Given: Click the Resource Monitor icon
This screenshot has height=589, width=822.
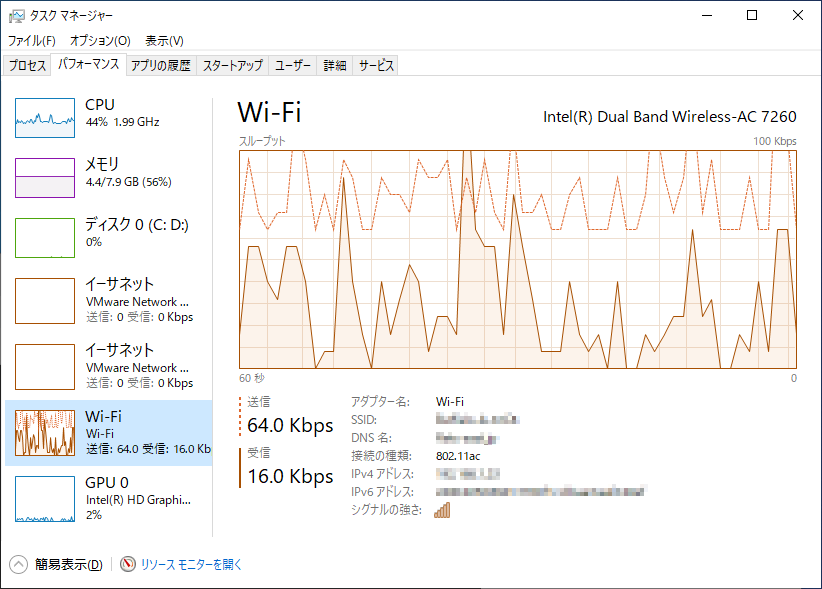Looking at the screenshot, I should tap(128, 564).
